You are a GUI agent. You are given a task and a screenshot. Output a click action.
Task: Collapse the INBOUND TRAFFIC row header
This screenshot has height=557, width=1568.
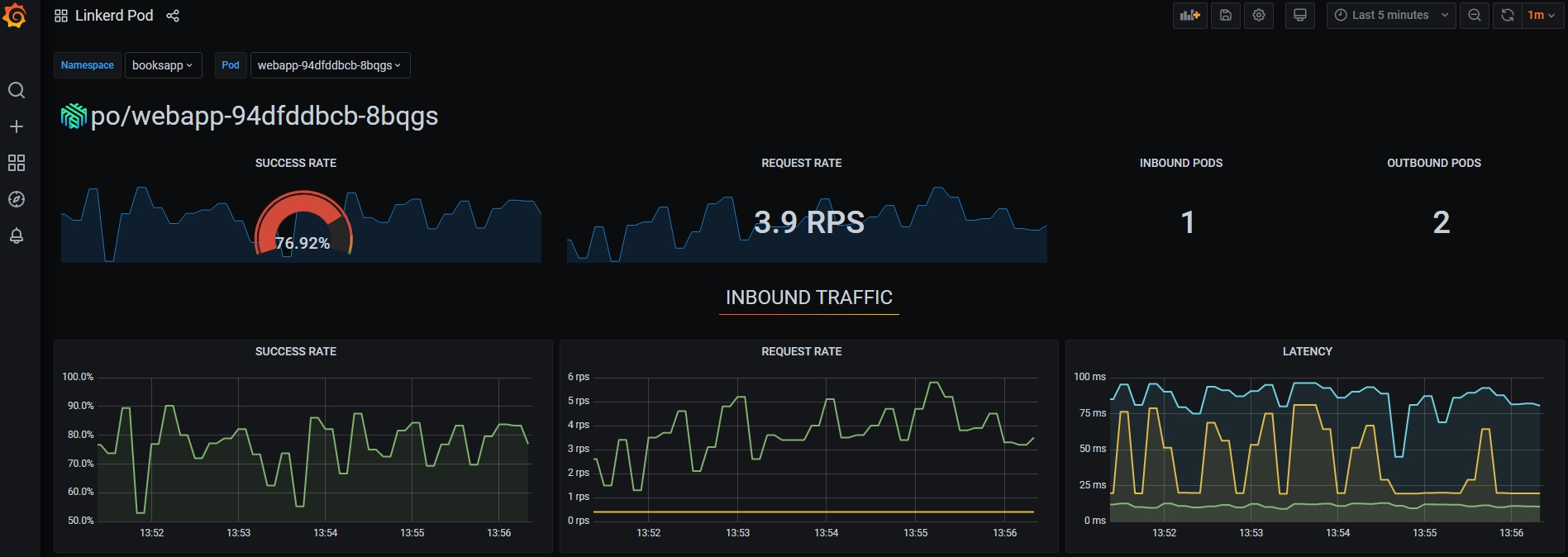(808, 298)
